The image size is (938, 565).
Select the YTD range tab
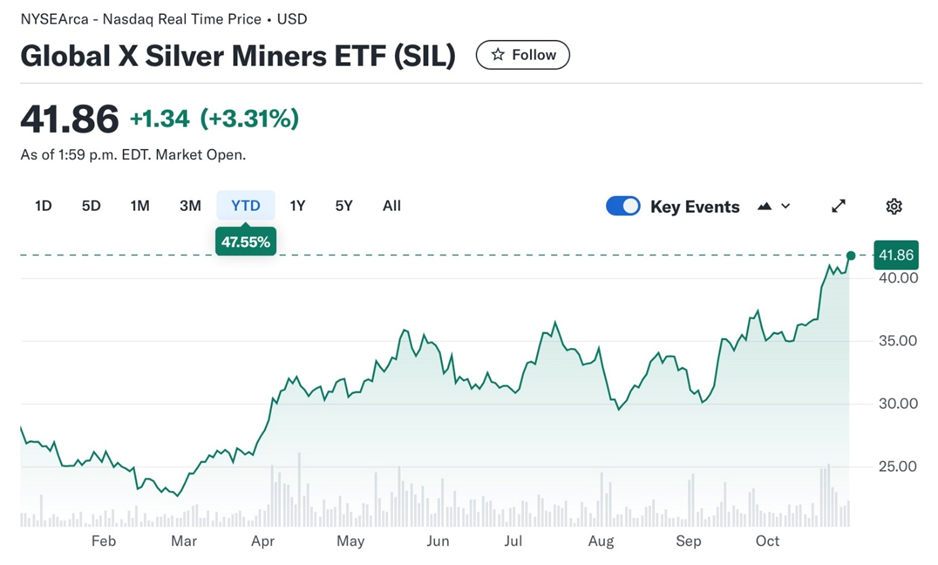246,206
